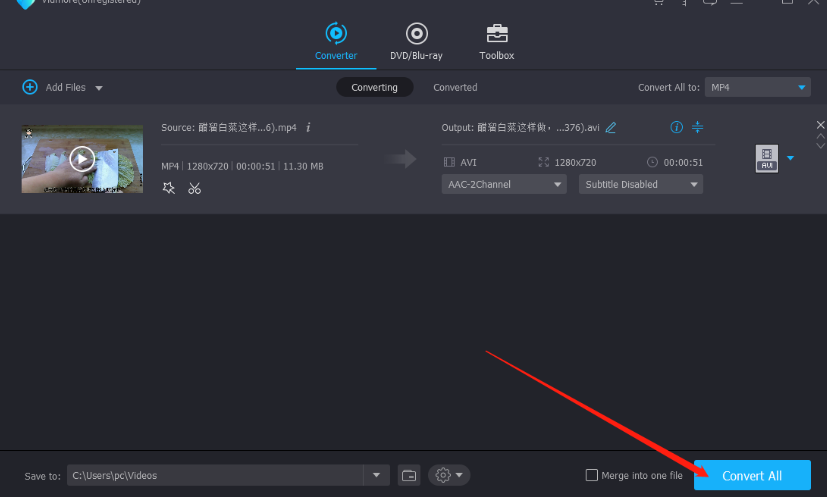Click the AVI output format label
The image size is (827, 497).
pos(468,163)
